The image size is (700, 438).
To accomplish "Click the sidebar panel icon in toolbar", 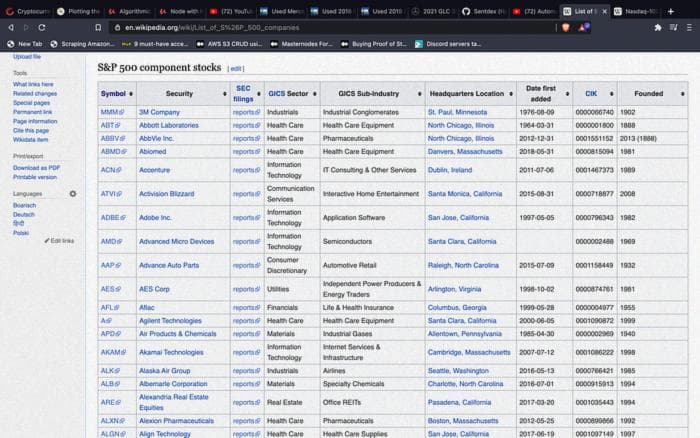I will 674,28.
